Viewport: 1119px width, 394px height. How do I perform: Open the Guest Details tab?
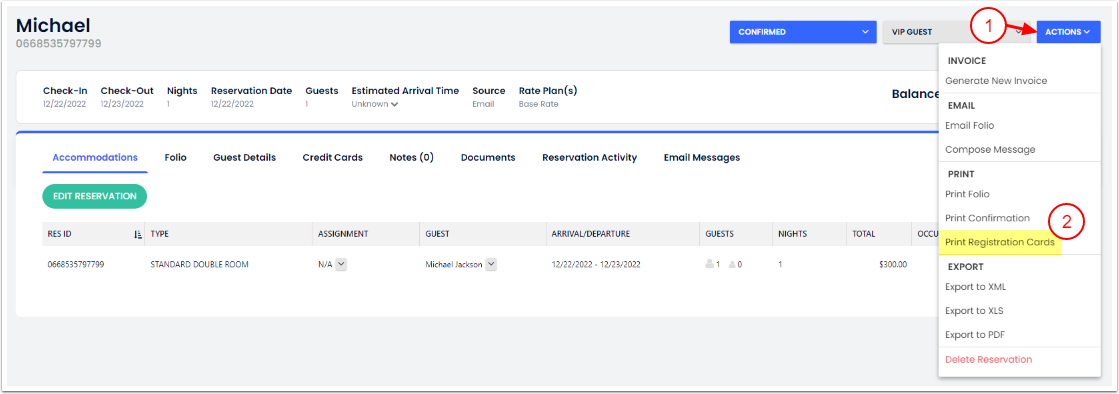tap(245, 158)
